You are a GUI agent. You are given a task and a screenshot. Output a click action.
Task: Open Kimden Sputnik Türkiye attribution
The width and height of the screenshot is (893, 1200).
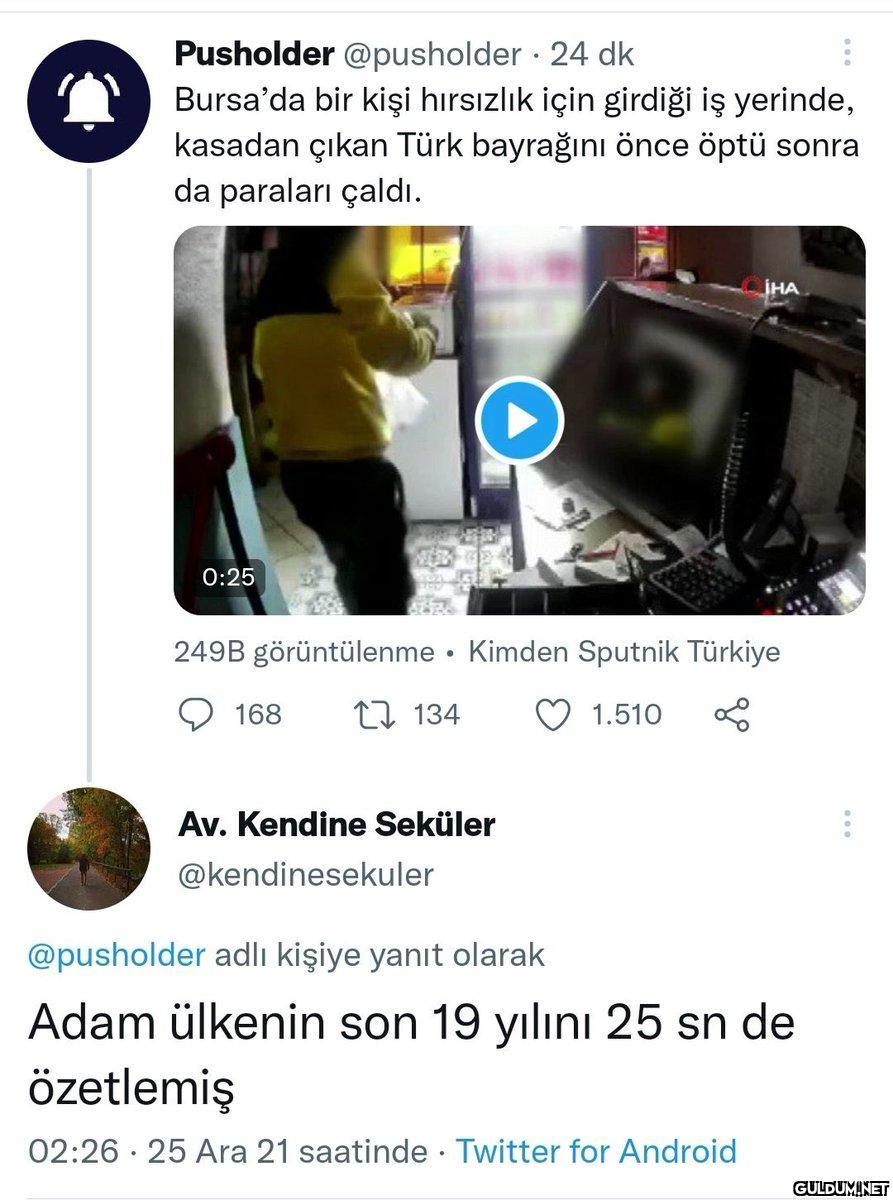tap(625, 653)
